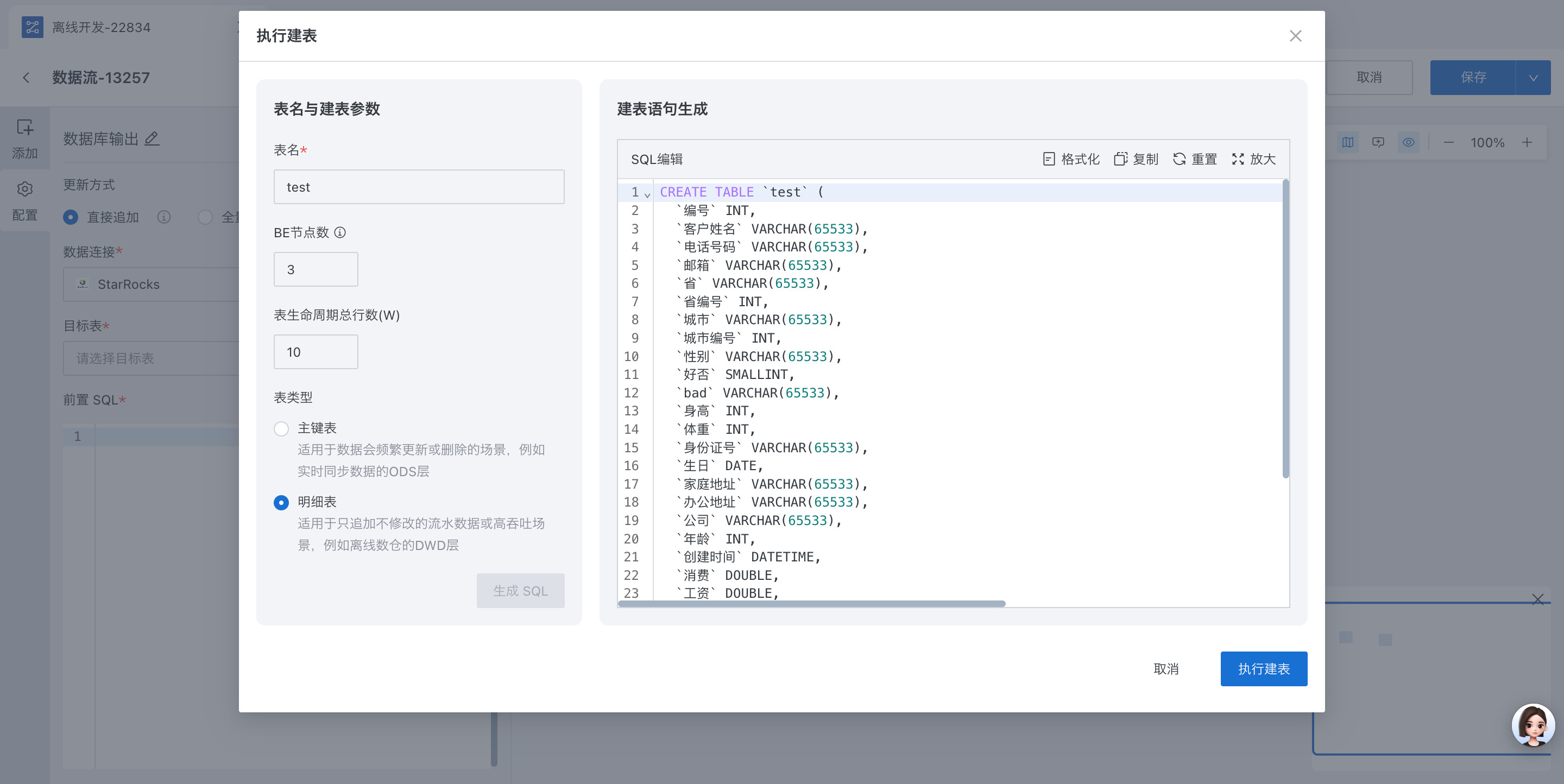Click the BE节点数 info icon
Screen dimensions: 1564x784
coord(340,232)
